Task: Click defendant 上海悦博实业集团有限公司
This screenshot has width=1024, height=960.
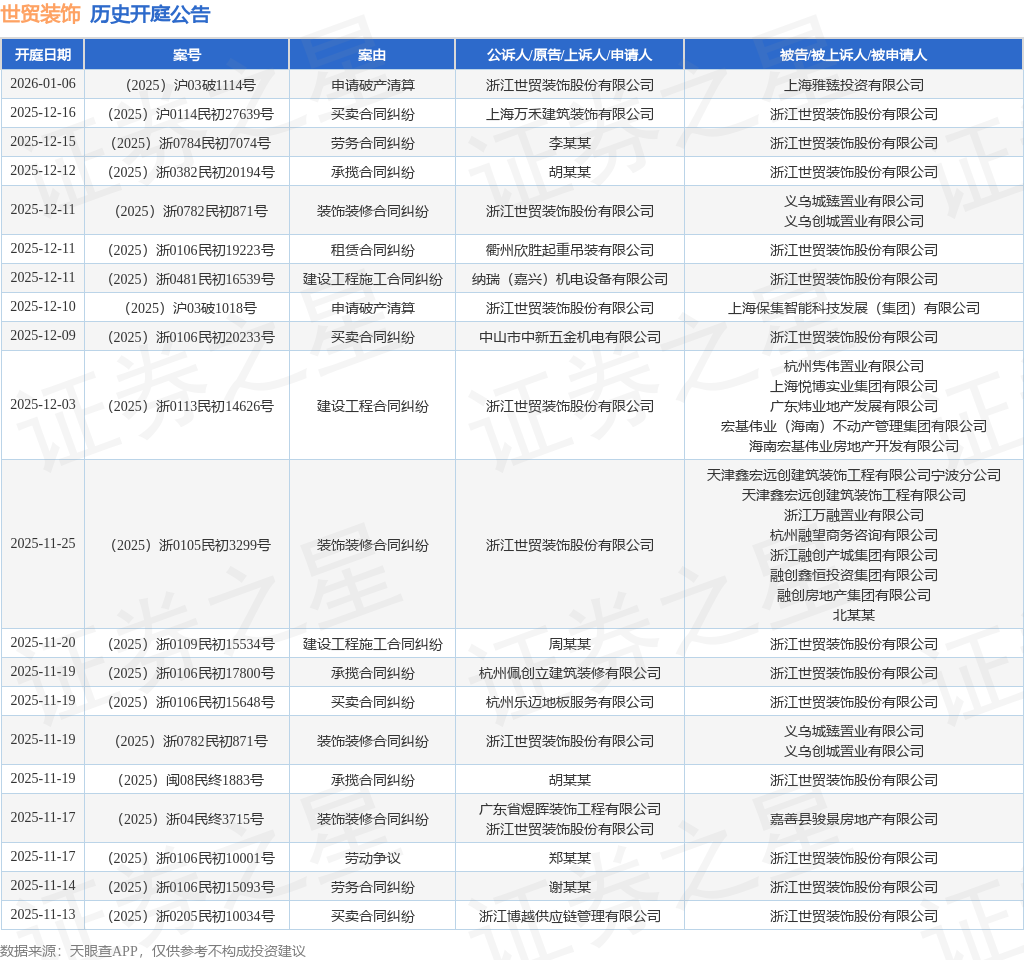Action: coord(854,387)
